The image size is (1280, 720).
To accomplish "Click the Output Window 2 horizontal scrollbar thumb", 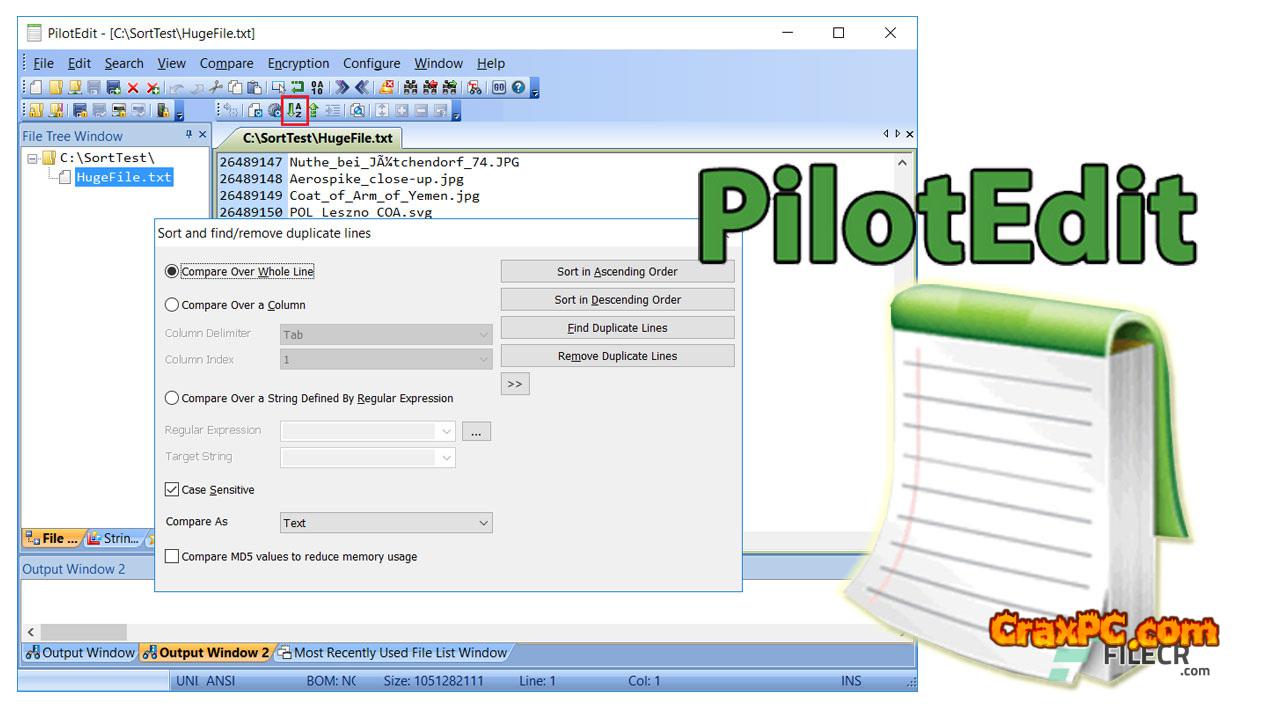I will click(x=84, y=632).
